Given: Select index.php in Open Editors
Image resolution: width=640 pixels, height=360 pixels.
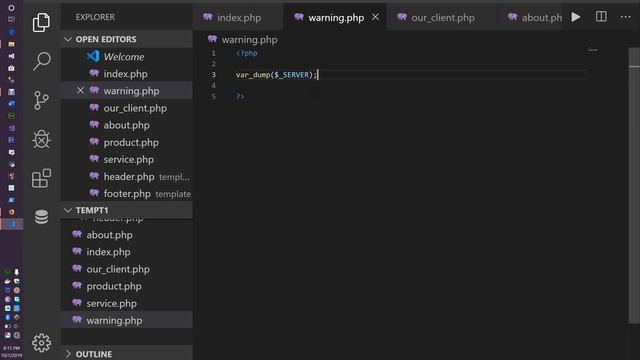Looking at the screenshot, I should (127, 74).
